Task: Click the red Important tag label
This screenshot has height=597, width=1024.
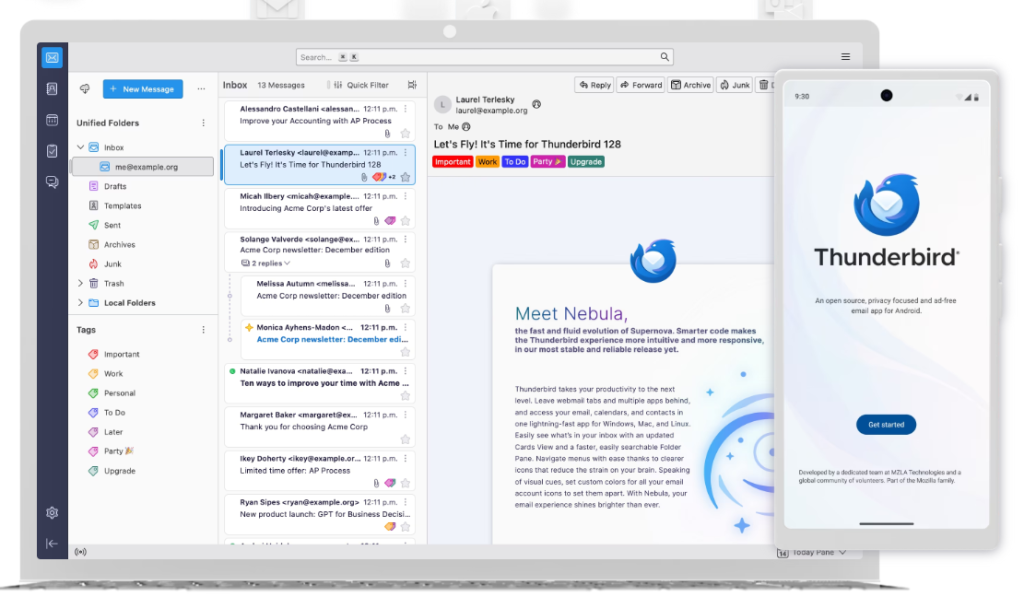Action: click(x=452, y=162)
